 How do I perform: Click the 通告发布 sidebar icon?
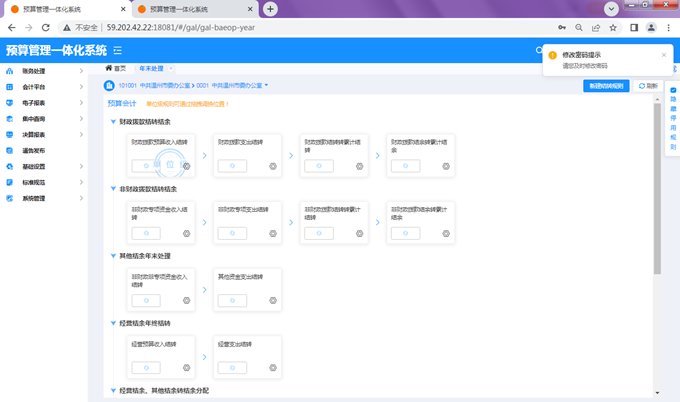click(10, 150)
